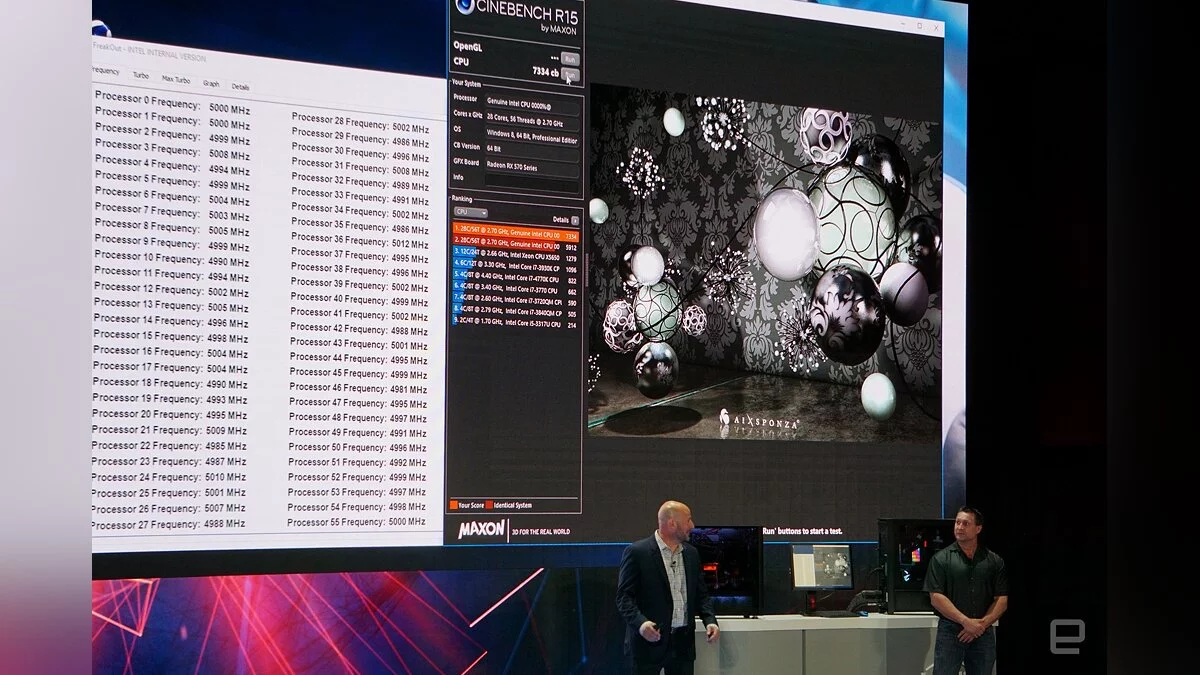This screenshot has width=1200, height=675.
Task: Click the Details arrow button in Ranking
Action: click(575, 220)
